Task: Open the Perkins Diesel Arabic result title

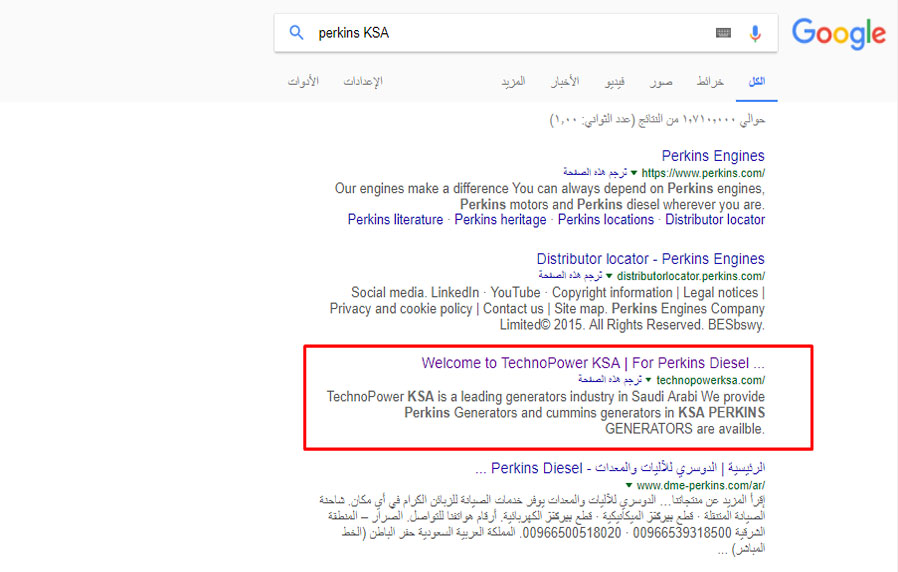Action: 620,468
